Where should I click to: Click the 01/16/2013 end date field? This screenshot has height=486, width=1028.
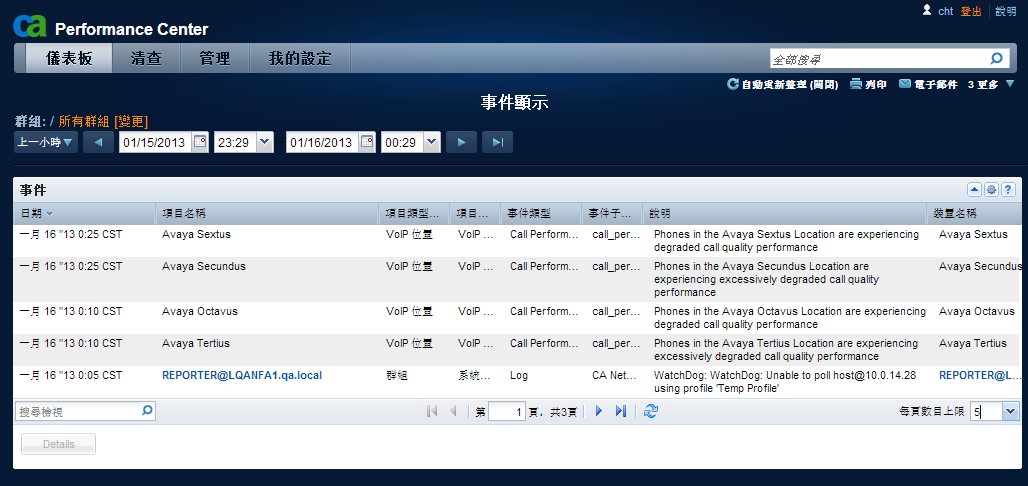point(323,142)
